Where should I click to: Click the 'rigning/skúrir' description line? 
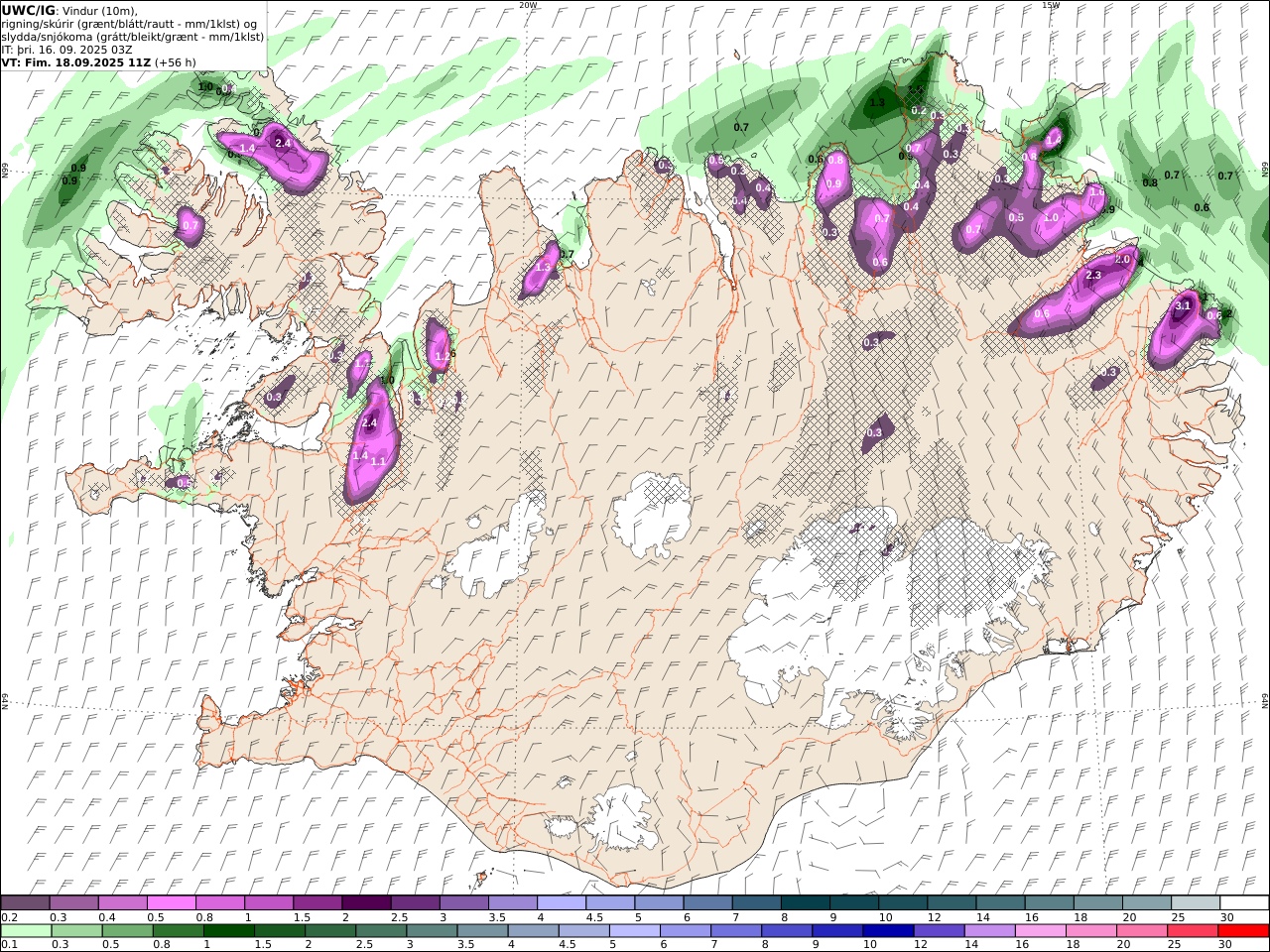[x=129, y=23]
